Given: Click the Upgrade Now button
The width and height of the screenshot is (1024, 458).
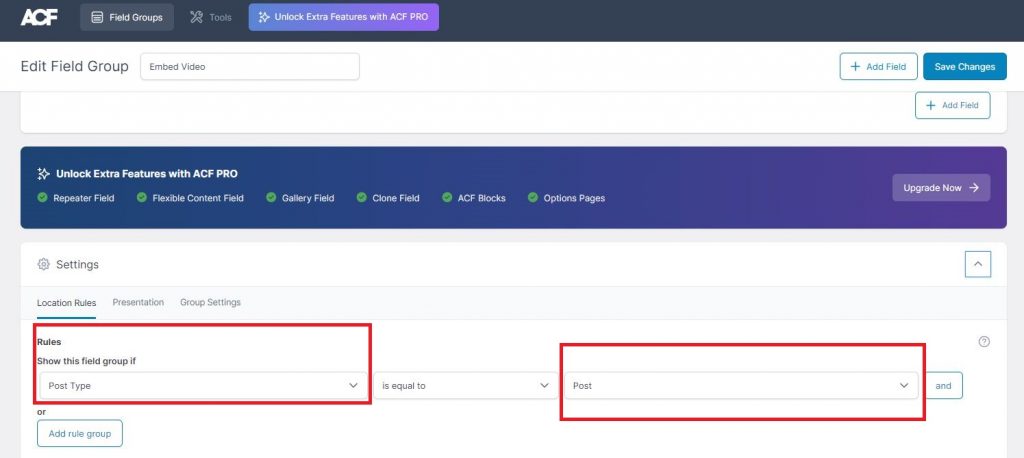Looking at the screenshot, I should [940, 187].
